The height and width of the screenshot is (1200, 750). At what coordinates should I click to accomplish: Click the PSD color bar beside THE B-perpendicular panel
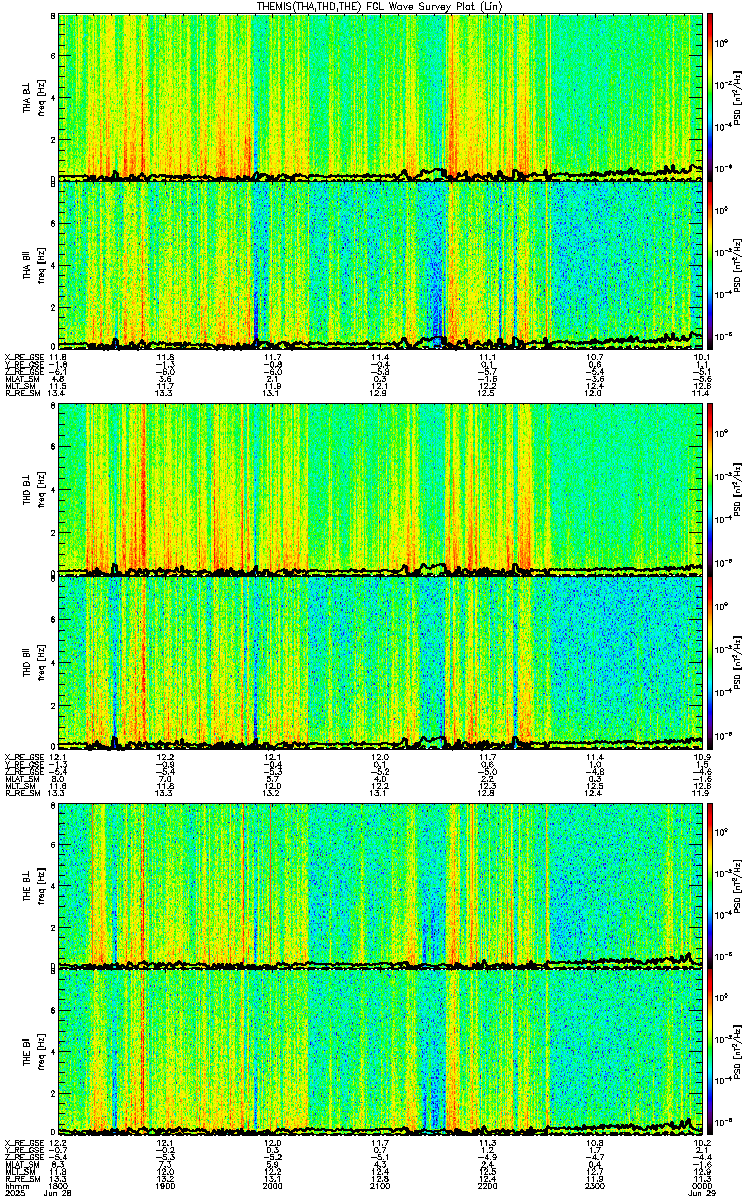point(710,886)
